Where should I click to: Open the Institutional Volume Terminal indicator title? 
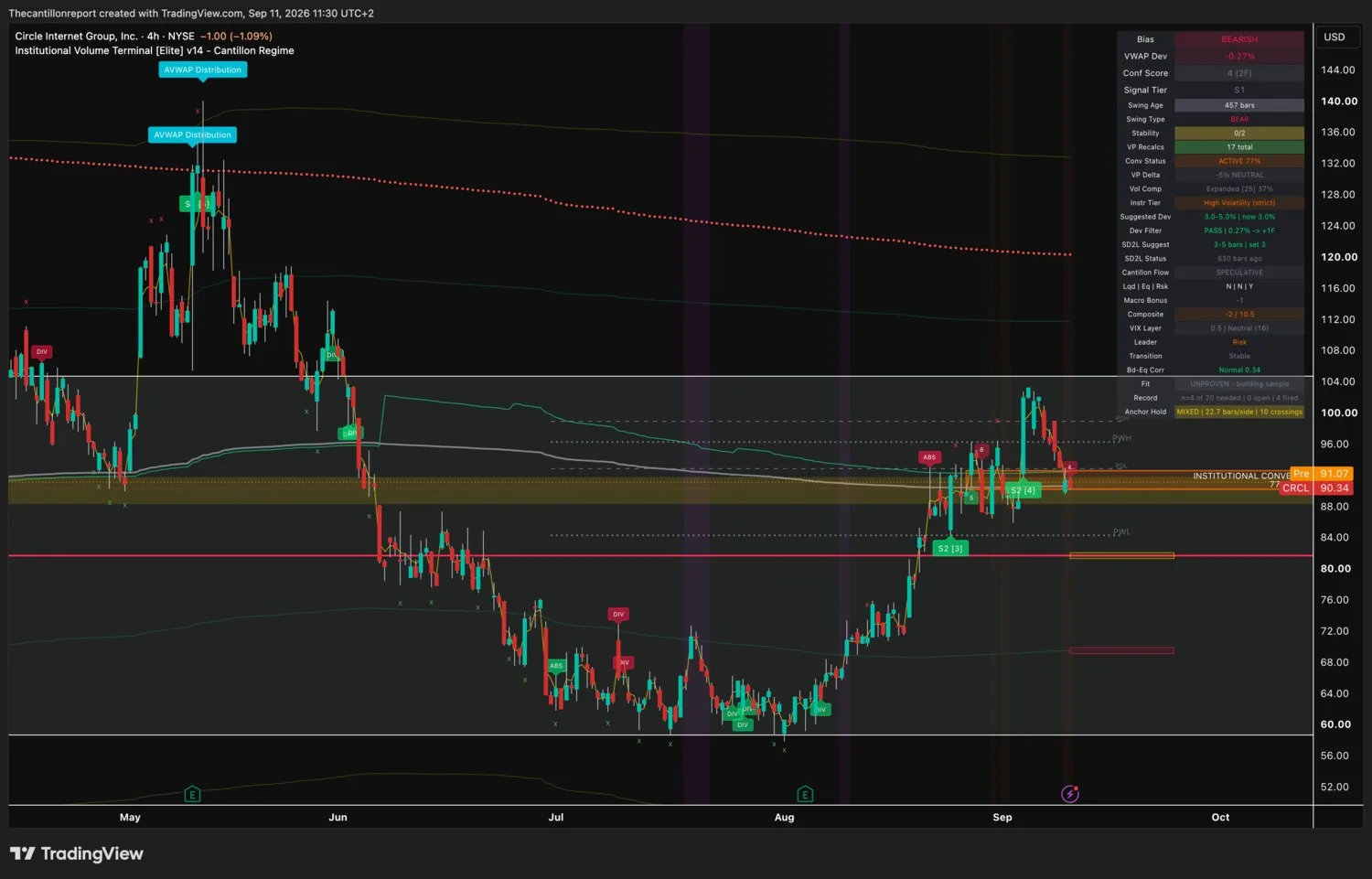coord(155,51)
